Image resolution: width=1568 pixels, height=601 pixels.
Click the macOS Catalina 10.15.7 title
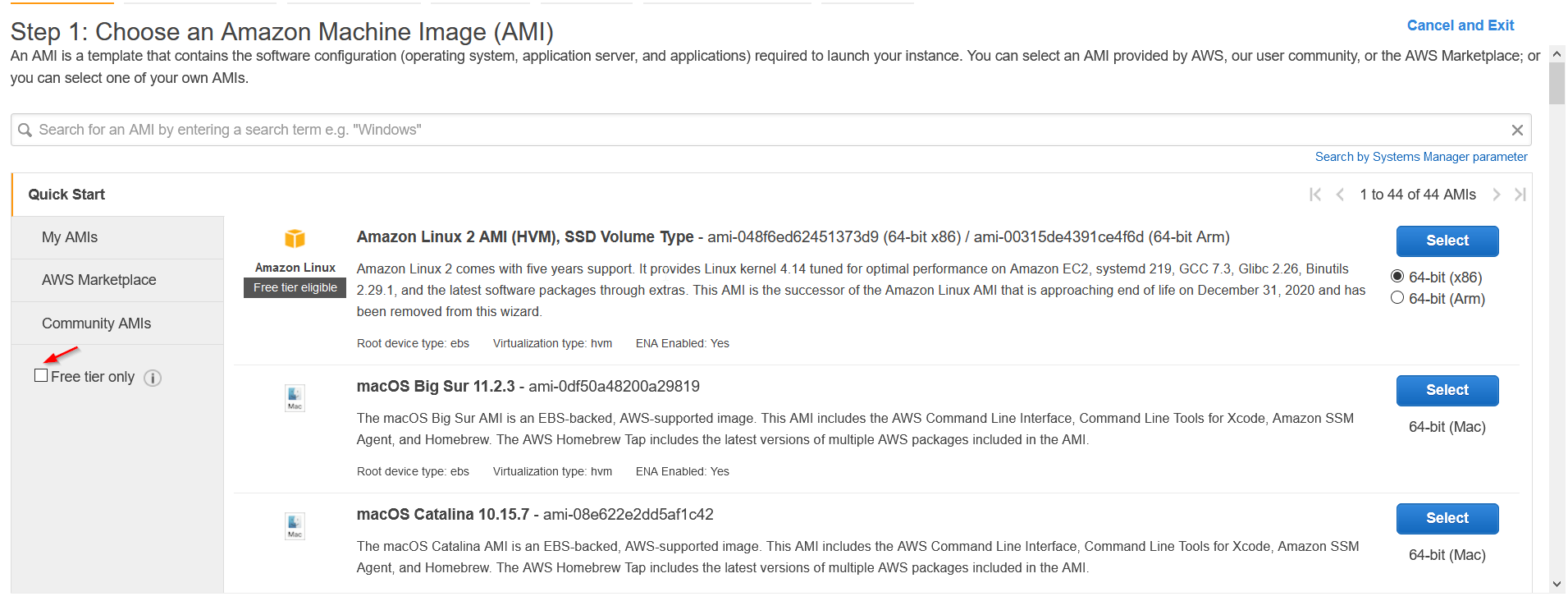coord(443,515)
